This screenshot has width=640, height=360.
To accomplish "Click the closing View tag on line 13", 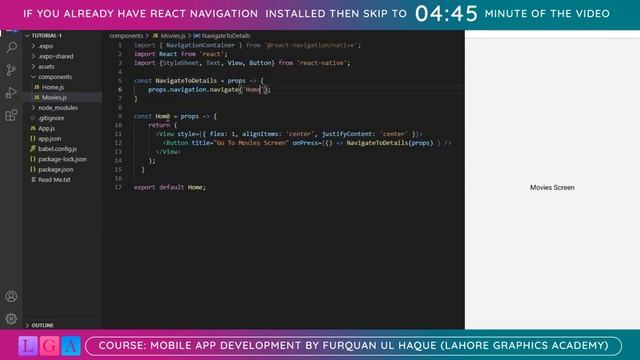I will coord(168,152).
